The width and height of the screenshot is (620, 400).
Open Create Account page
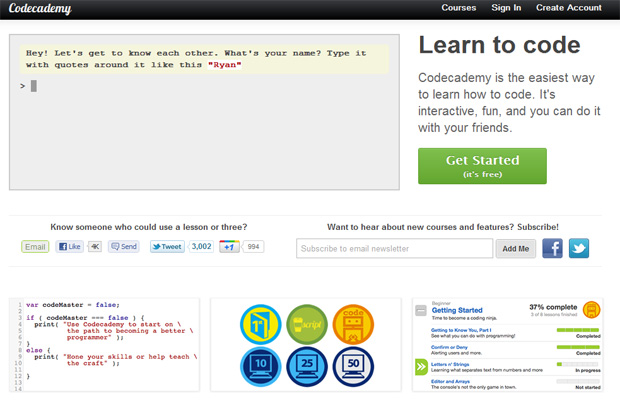pos(568,8)
